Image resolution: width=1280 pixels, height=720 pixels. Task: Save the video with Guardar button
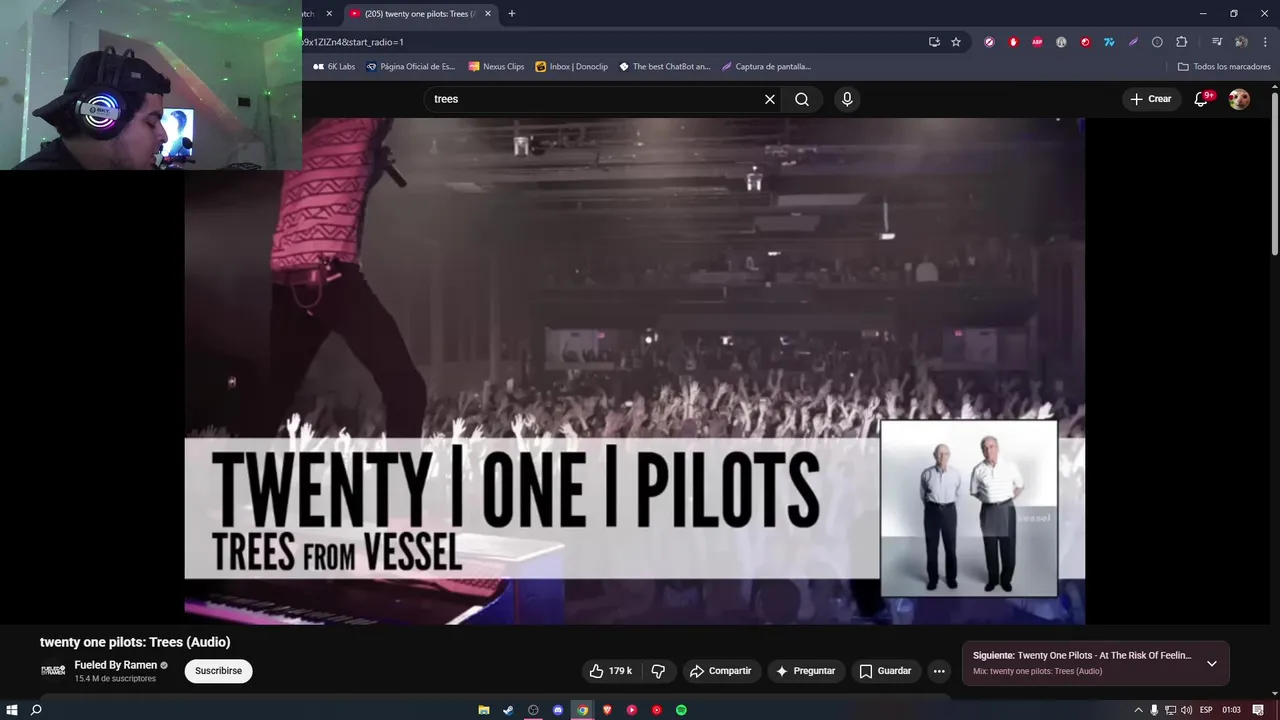click(x=885, y=671)
